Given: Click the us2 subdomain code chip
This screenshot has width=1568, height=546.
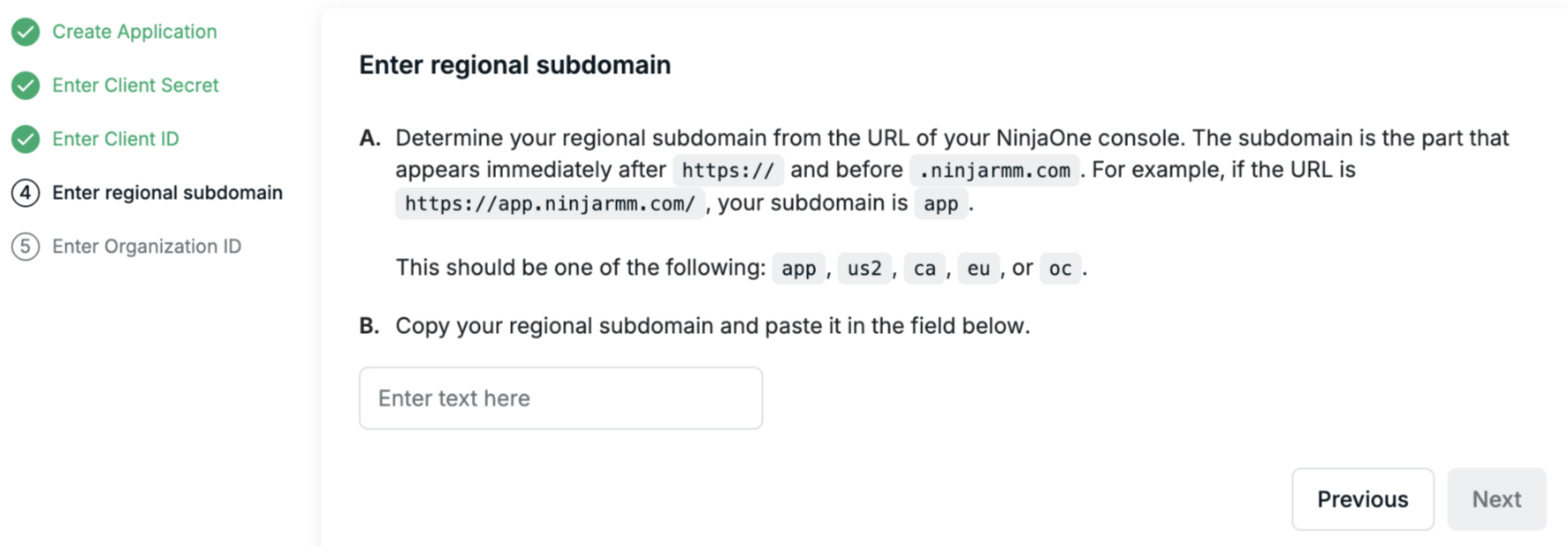Looking at the screenshot, I should pyautogui.click(x=864, y=269).
